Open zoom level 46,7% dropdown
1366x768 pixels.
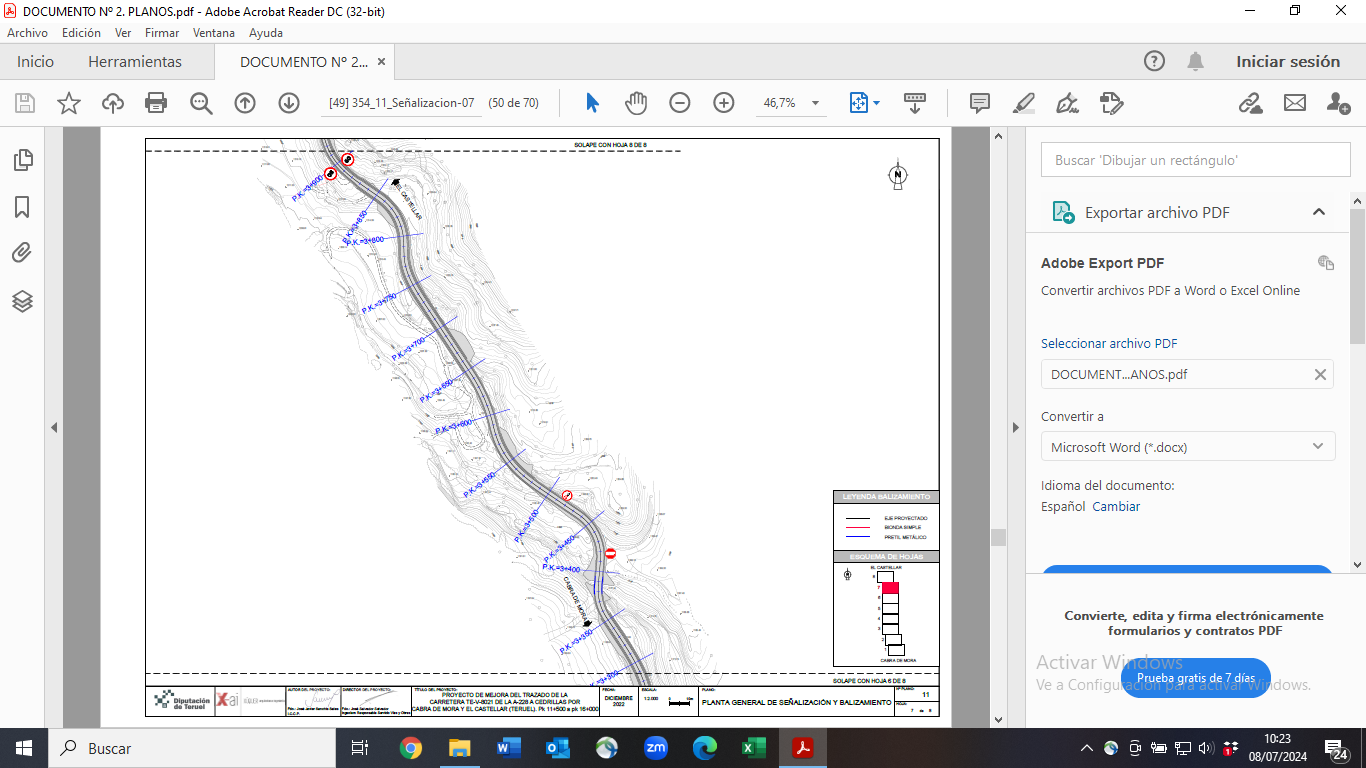[815, 103]
